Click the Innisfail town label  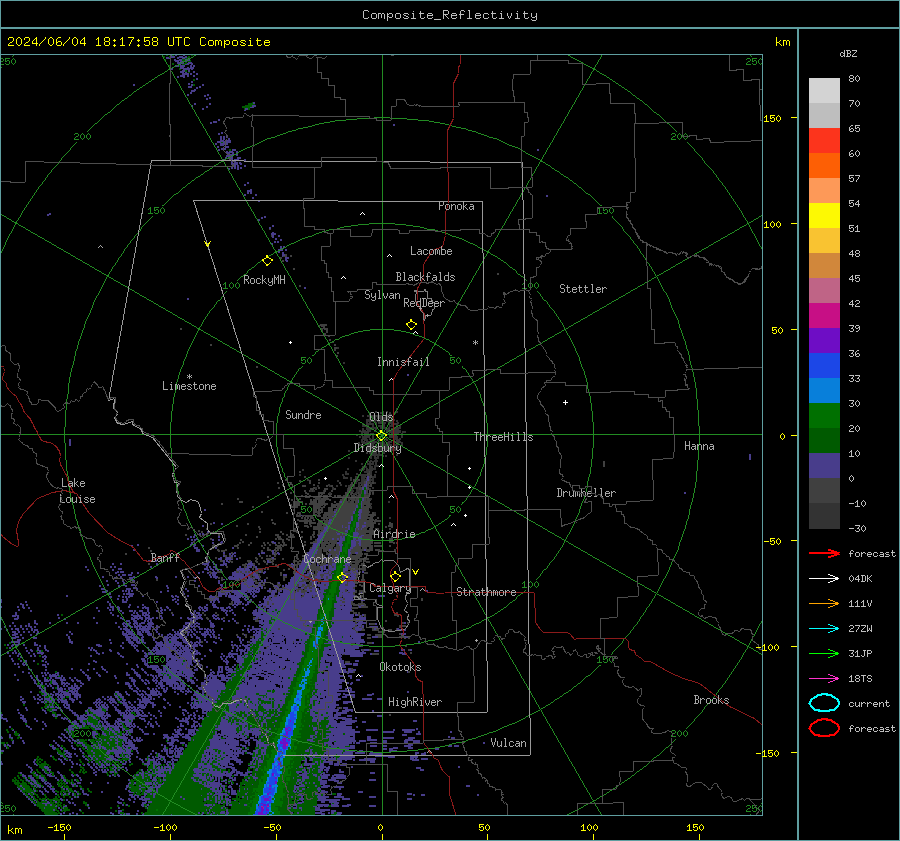403,362
